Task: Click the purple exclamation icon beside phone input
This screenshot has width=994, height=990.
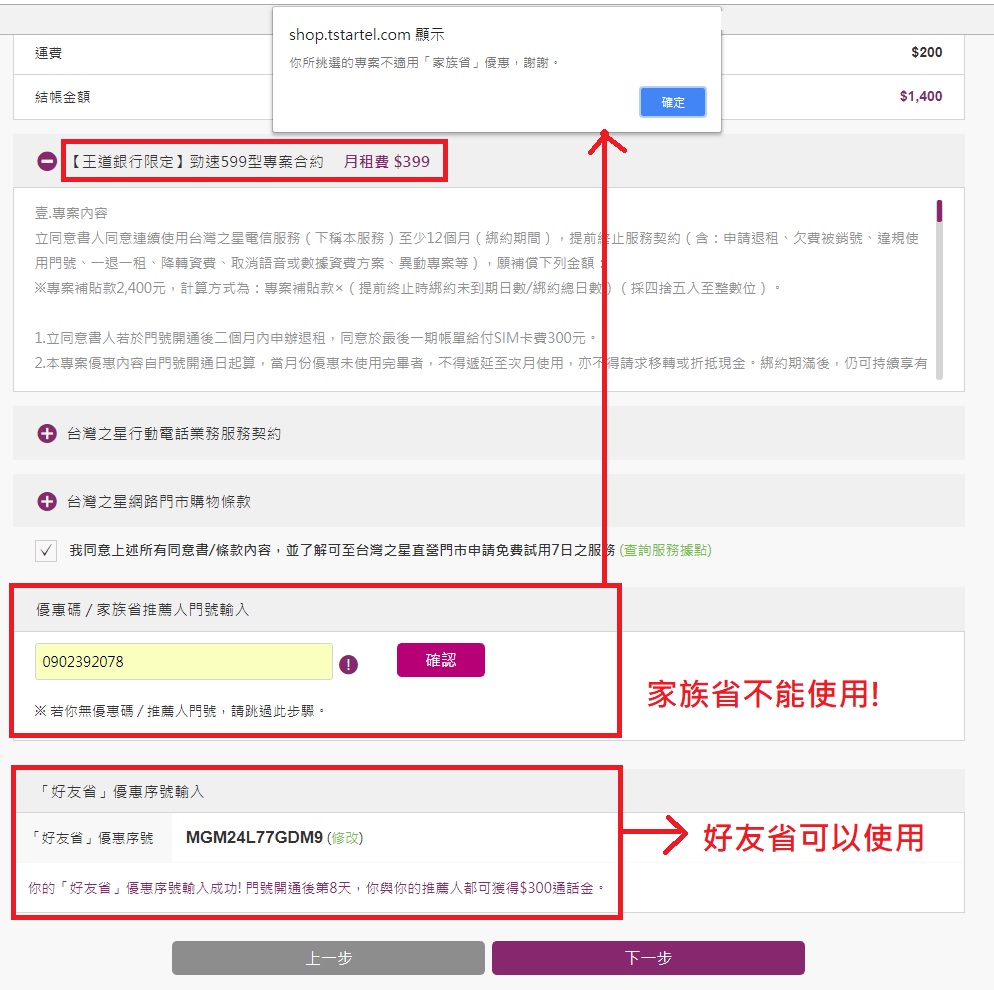Action: tap(348, 664)
